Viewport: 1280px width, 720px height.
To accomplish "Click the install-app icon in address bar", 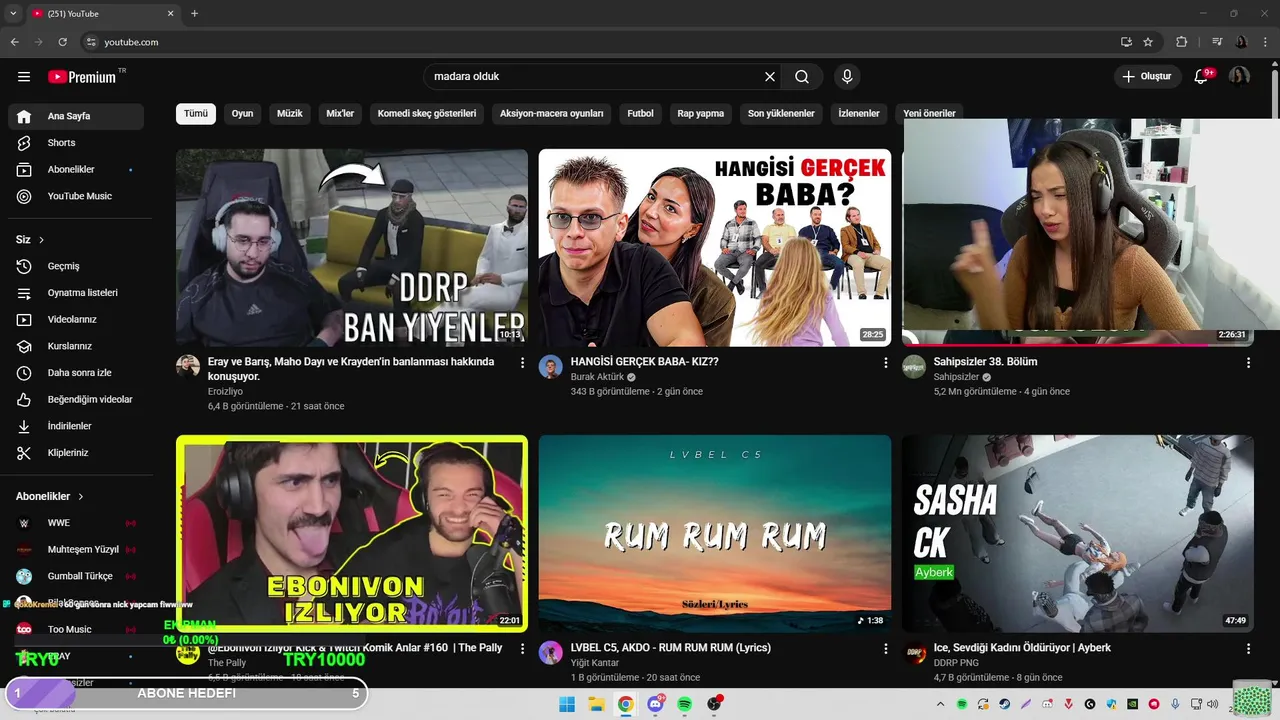I will (1126, 42).
